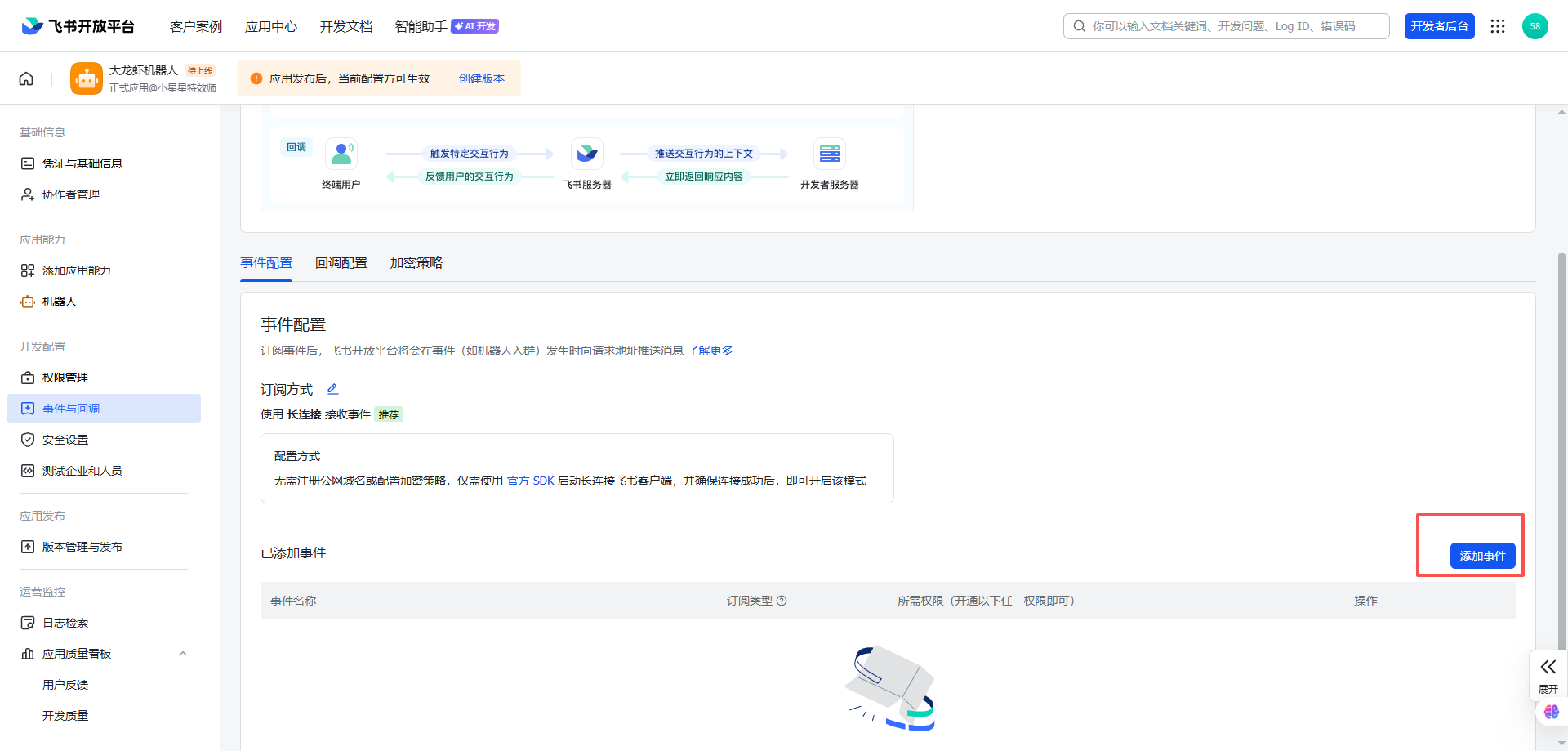Viewport: 1568px width, 751px height.
Task: Click the 创建版本 link
Action: (x=481, y=78)
